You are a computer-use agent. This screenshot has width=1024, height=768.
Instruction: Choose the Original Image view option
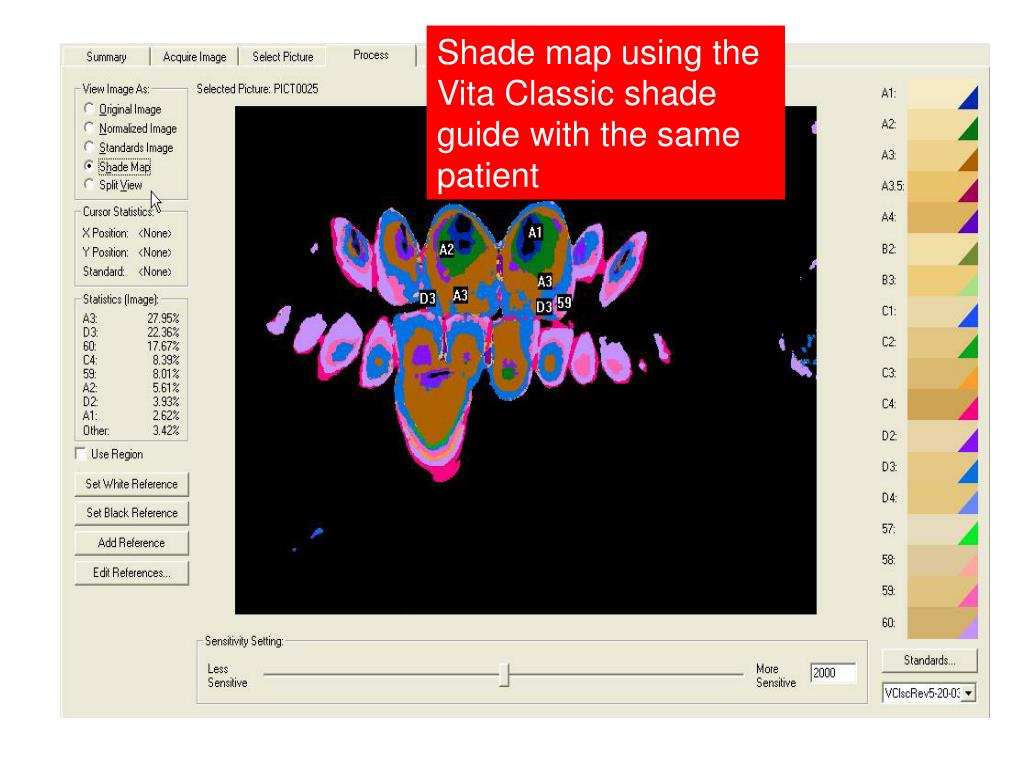[123, 109]
